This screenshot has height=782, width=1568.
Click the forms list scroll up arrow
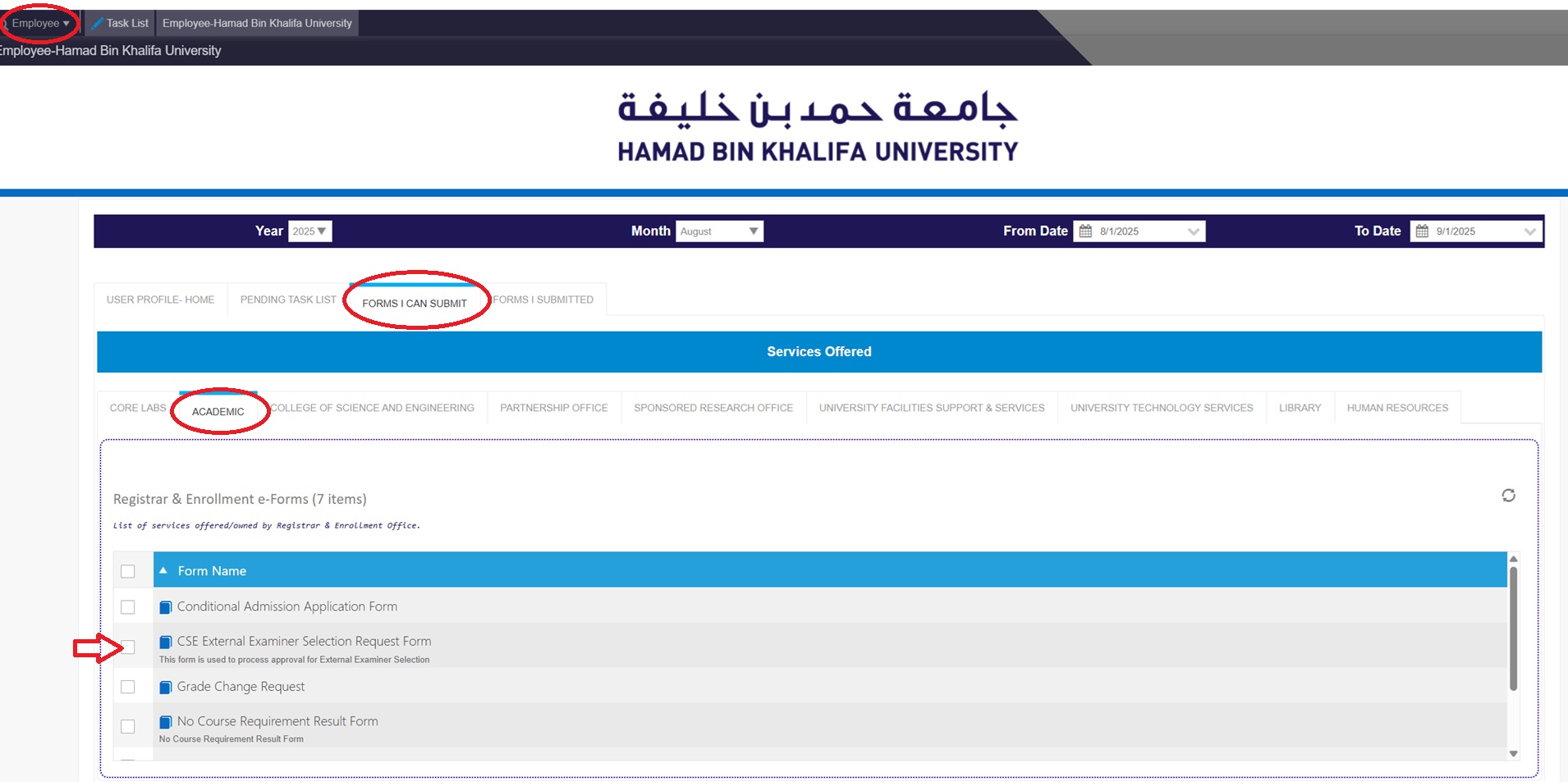(1513, 559)
